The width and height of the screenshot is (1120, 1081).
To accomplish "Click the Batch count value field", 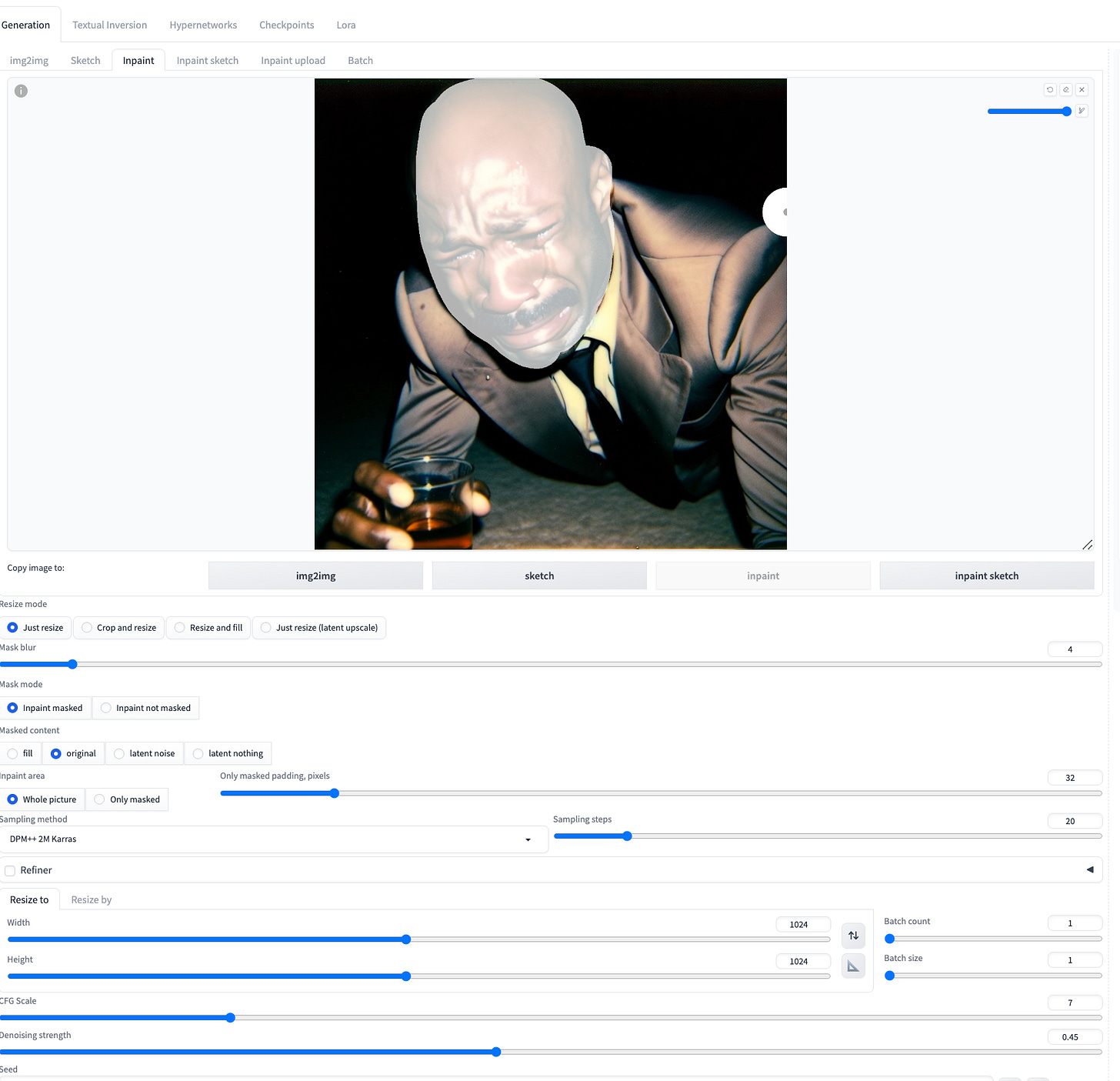I will (1075, 923).
